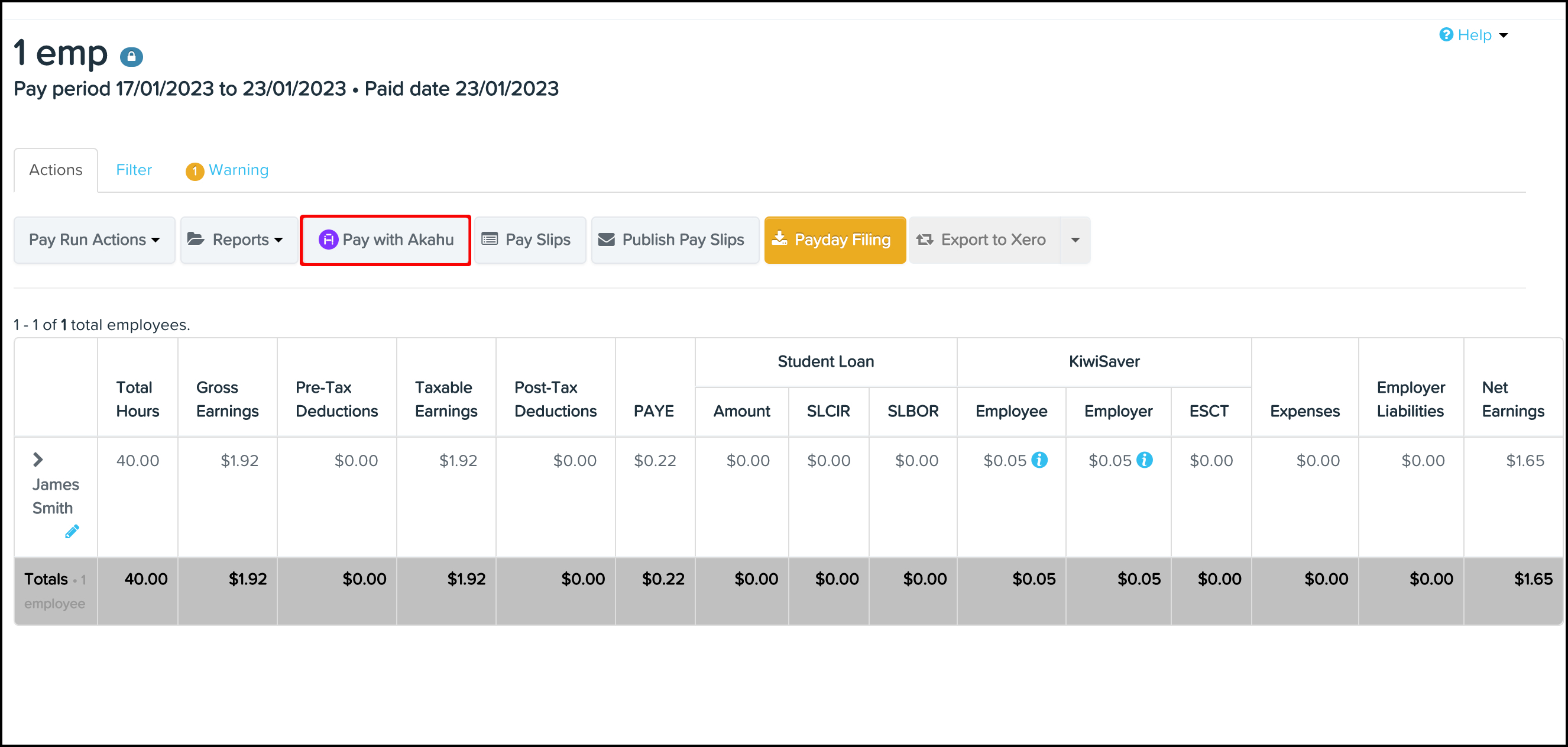Open the Reports dropdown menu
Viewport: 1568px width, 747px height.
239,240
